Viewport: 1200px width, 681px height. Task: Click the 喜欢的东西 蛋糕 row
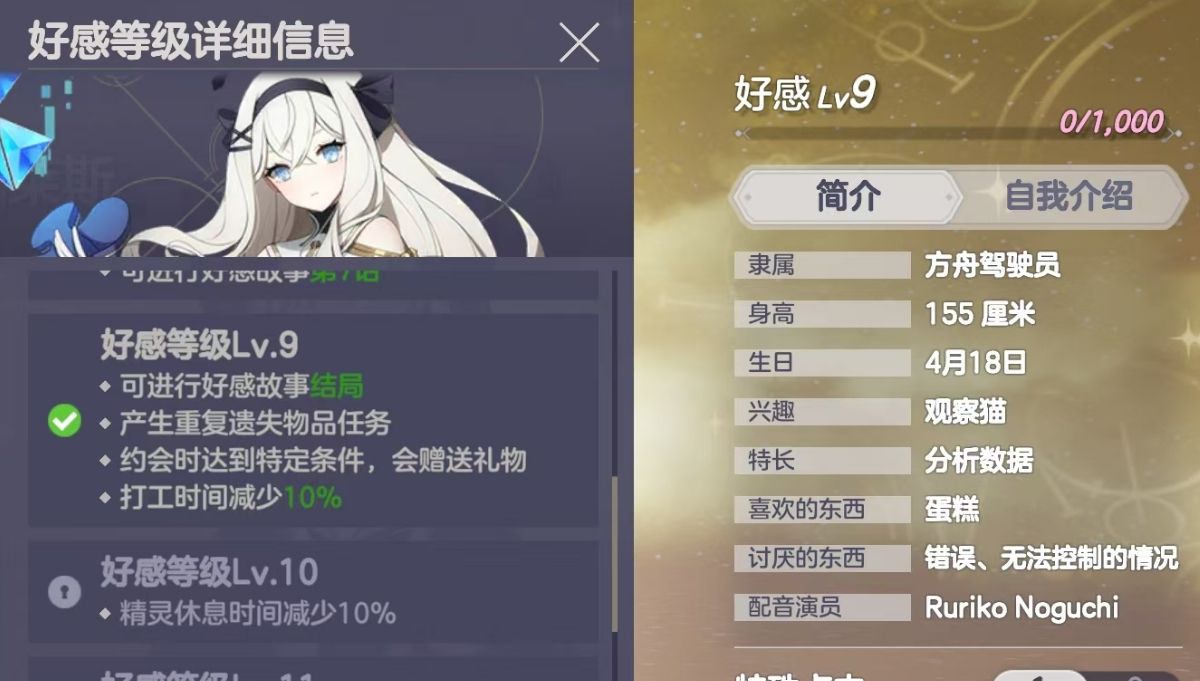coord(958,509)
